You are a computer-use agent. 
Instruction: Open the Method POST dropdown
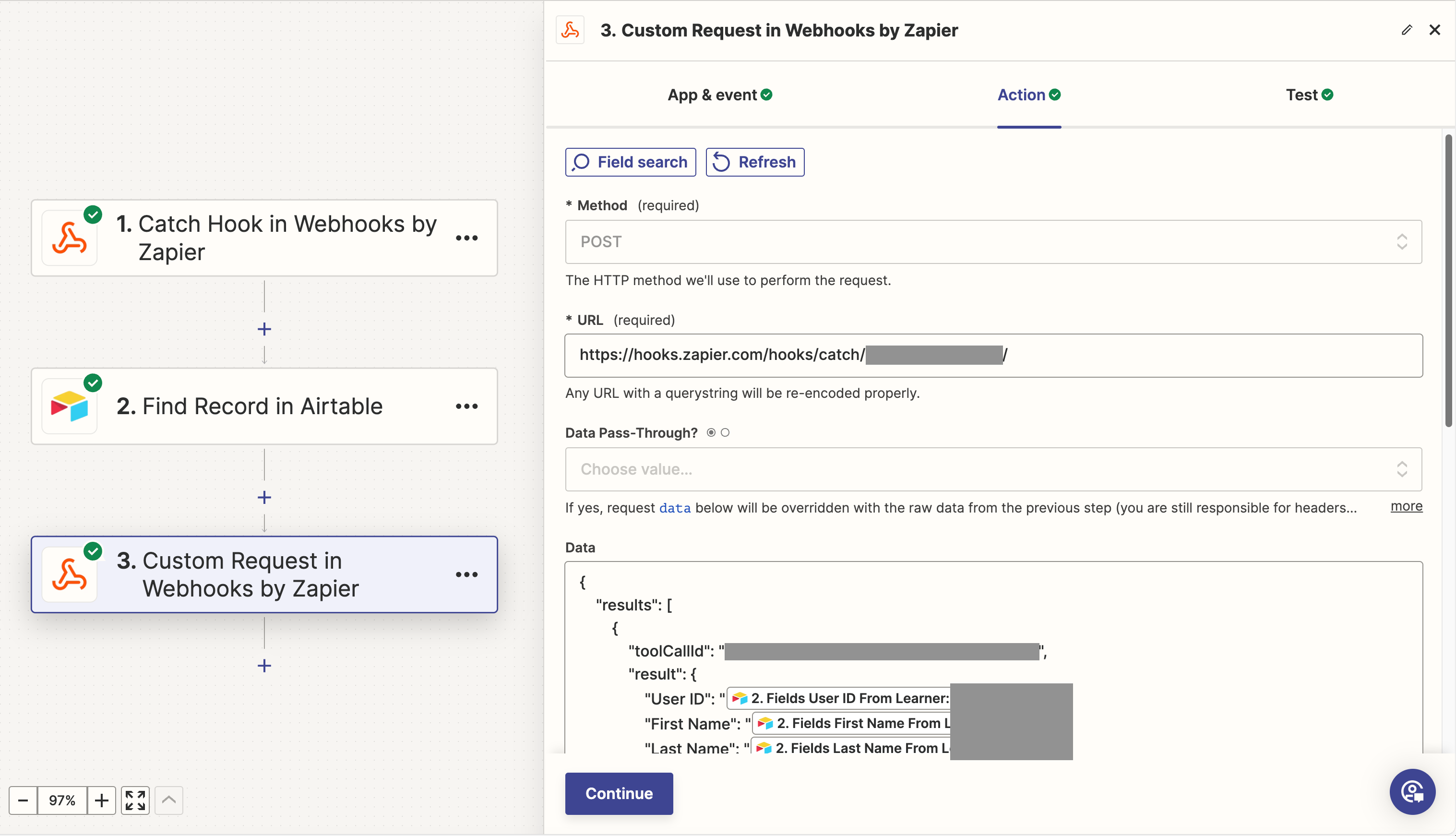(993, 242)
